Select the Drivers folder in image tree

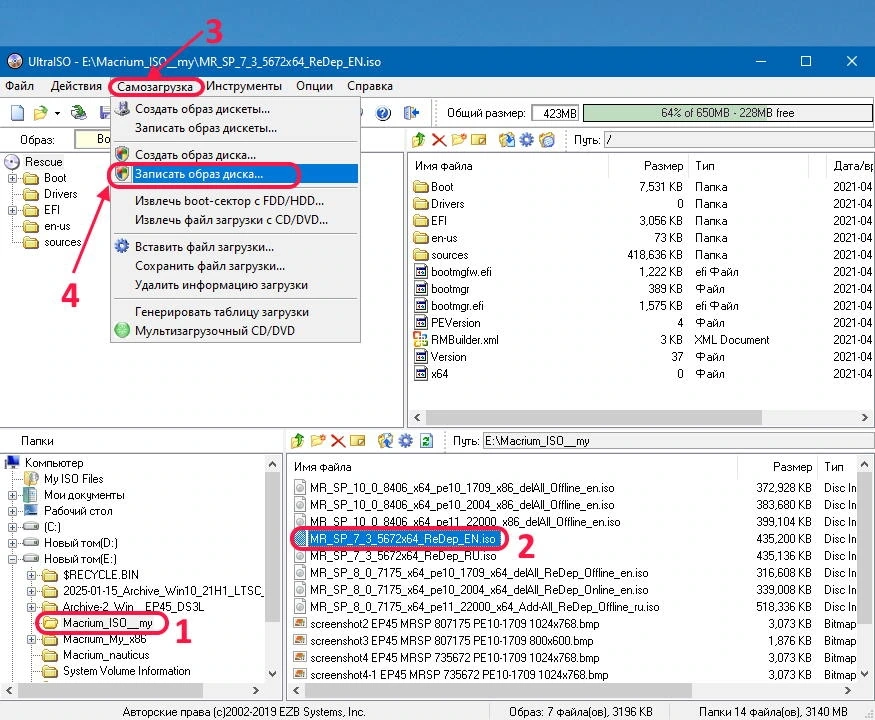pos(60,194)
